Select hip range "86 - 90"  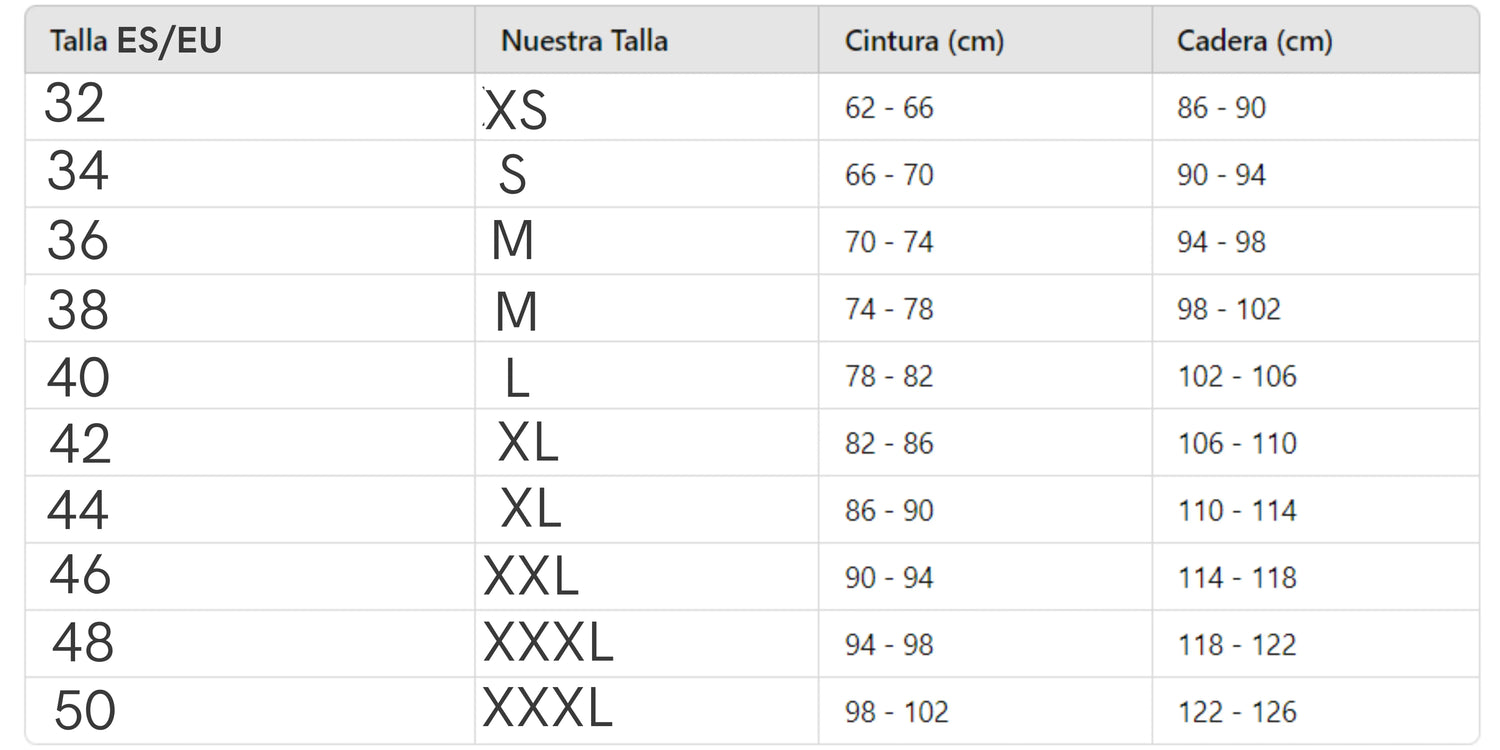point(1221,108)
